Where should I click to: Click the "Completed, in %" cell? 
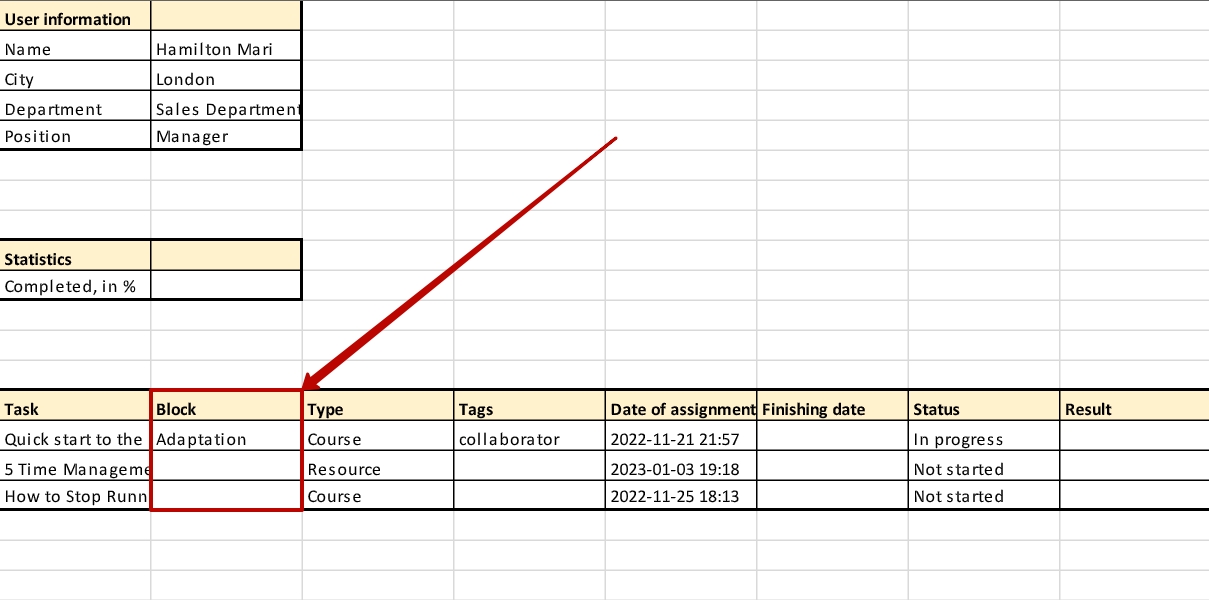coord(75,286)
